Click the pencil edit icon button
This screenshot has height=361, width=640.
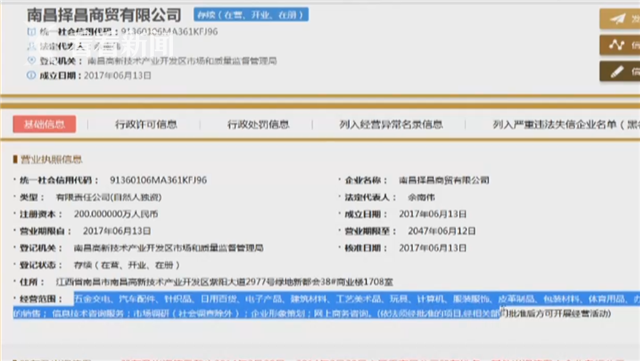pos(620,71)
